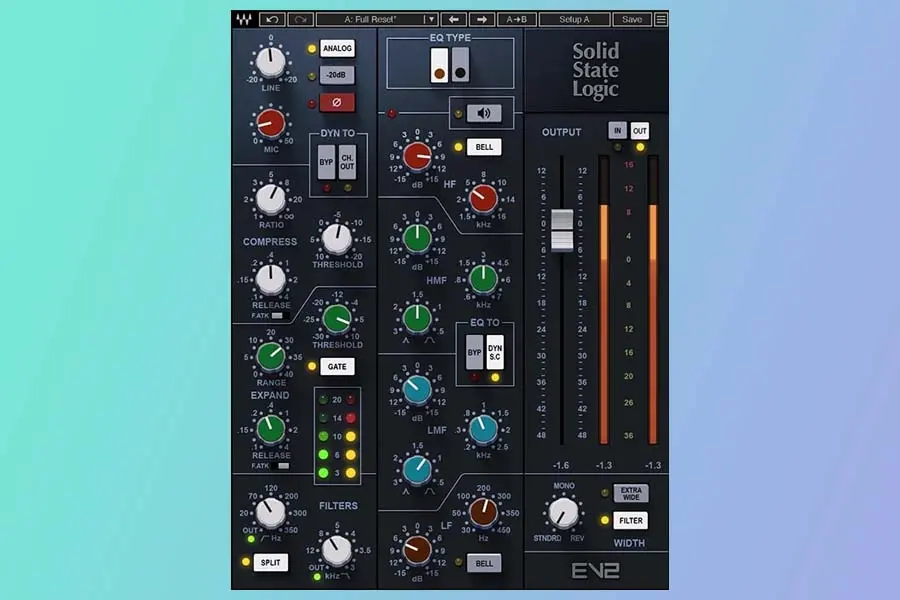This screenshot has width=900, height=600.
Task: Flip the COMPRESS F.ATK switch
Action: coord(279,315)
